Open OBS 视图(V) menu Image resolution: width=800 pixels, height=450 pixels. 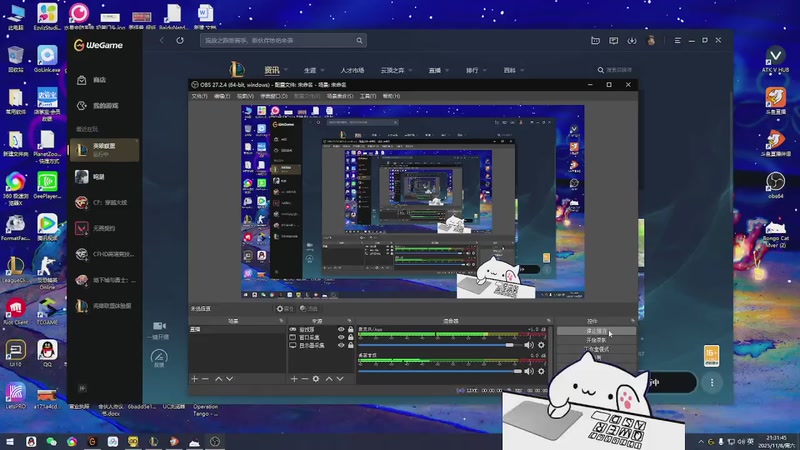(x=245, y=96)
